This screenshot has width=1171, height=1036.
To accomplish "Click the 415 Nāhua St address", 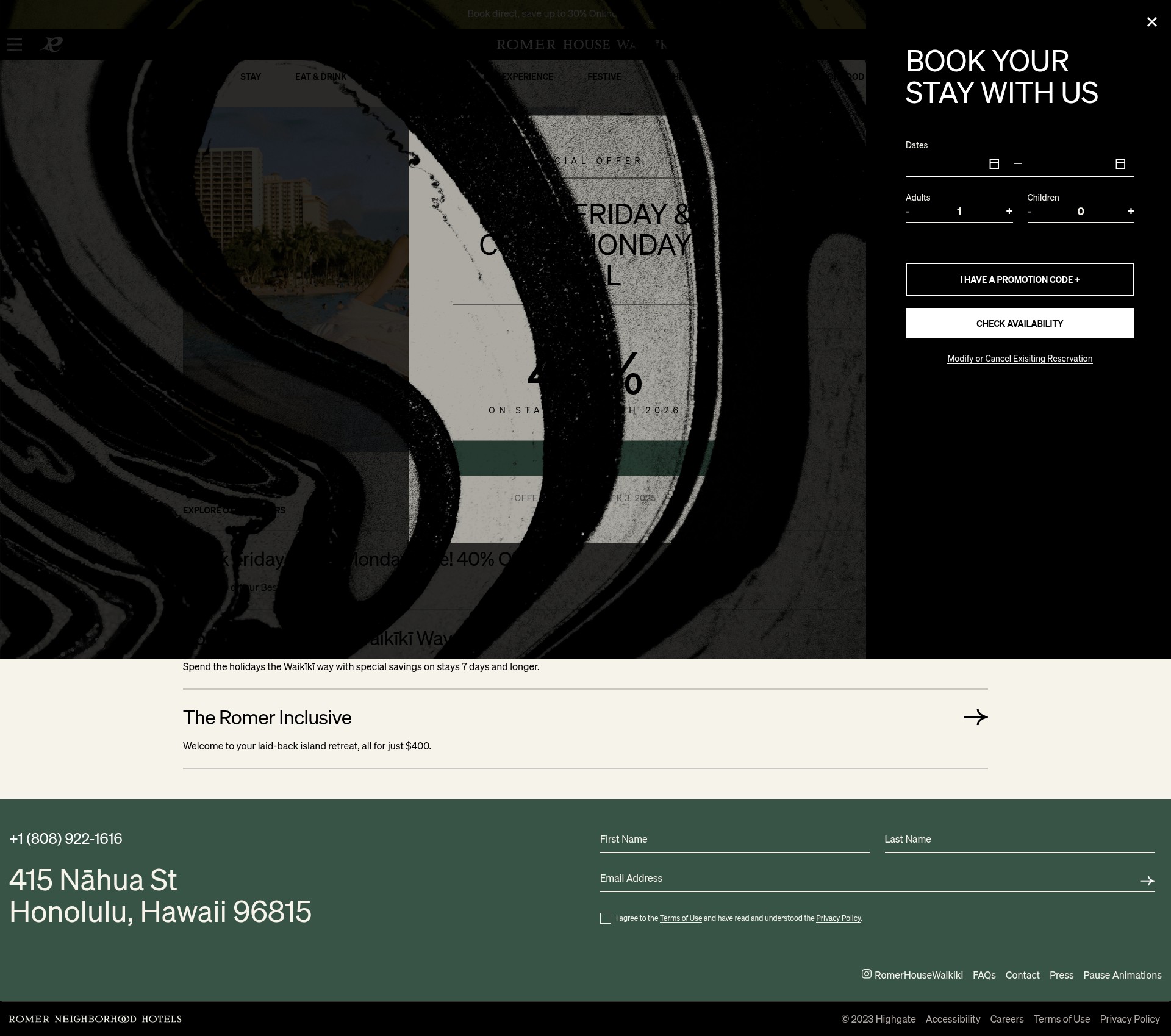I will (160, 896).
